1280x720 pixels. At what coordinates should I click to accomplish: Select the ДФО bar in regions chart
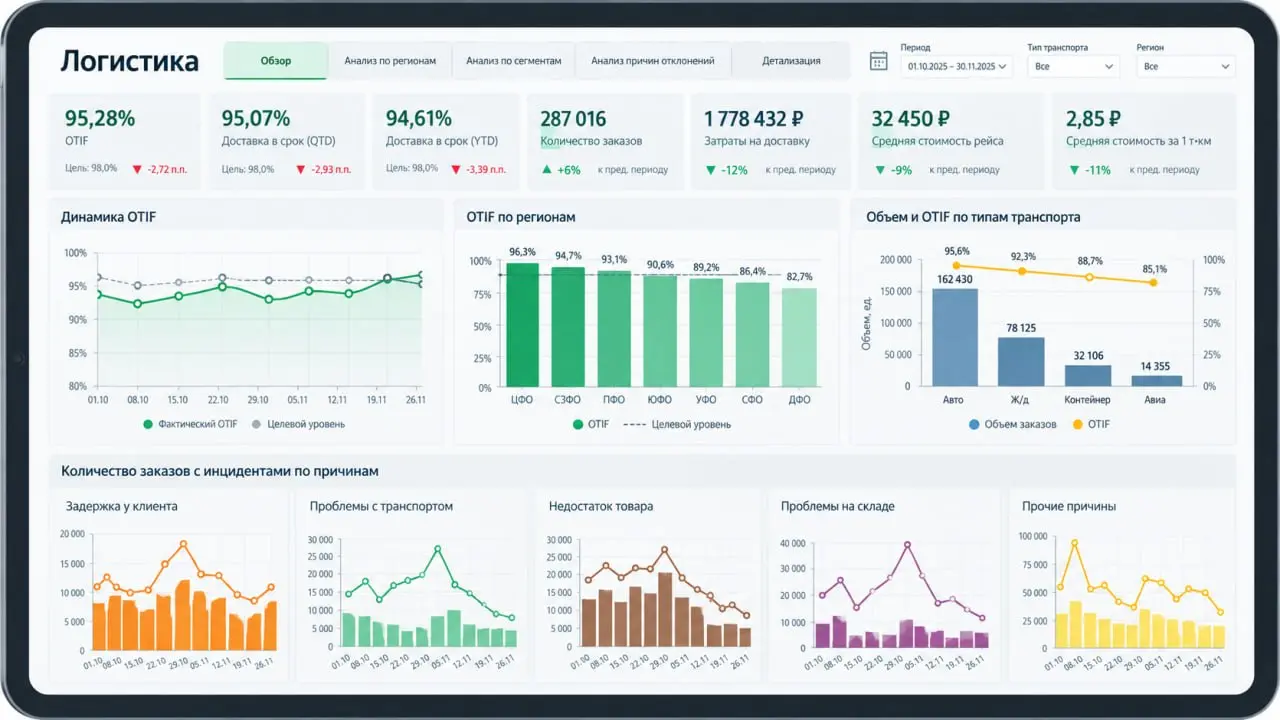point(799,338)
